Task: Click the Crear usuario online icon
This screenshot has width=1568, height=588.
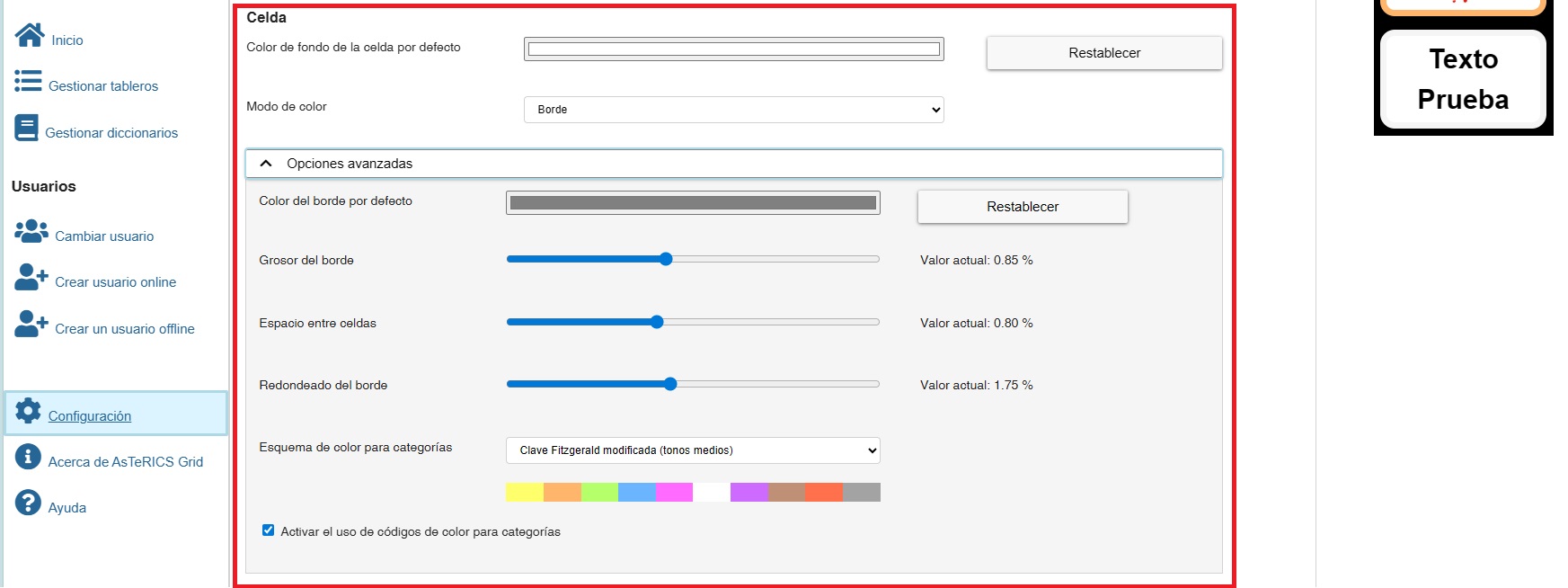Action: pos(31,278)
